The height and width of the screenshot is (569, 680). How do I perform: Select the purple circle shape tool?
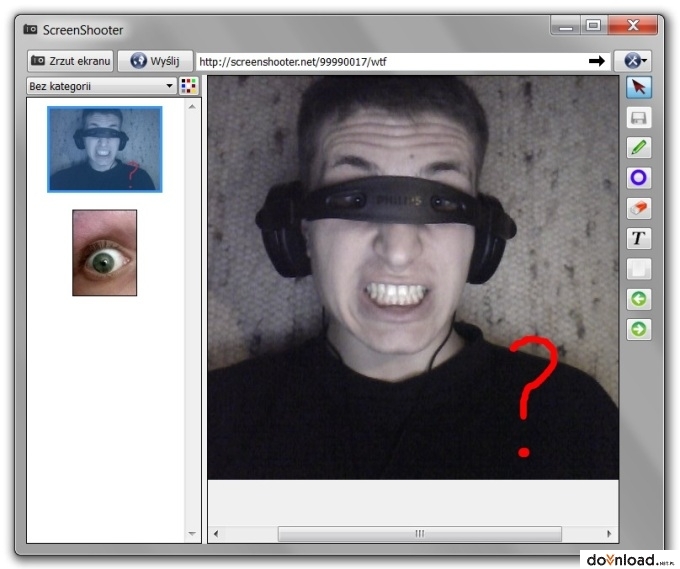click(639, 178)
